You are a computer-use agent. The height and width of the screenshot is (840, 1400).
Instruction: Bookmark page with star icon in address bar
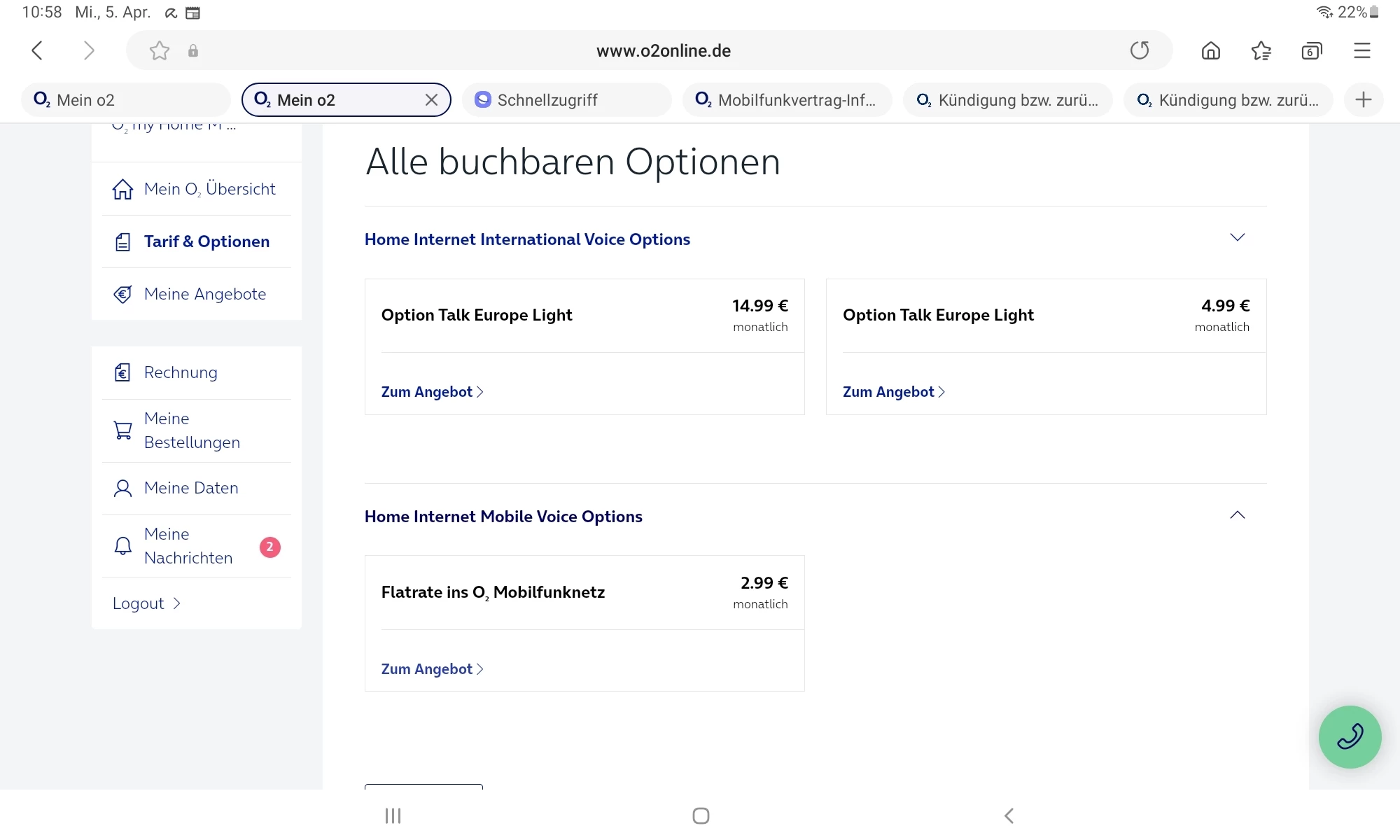160,50
